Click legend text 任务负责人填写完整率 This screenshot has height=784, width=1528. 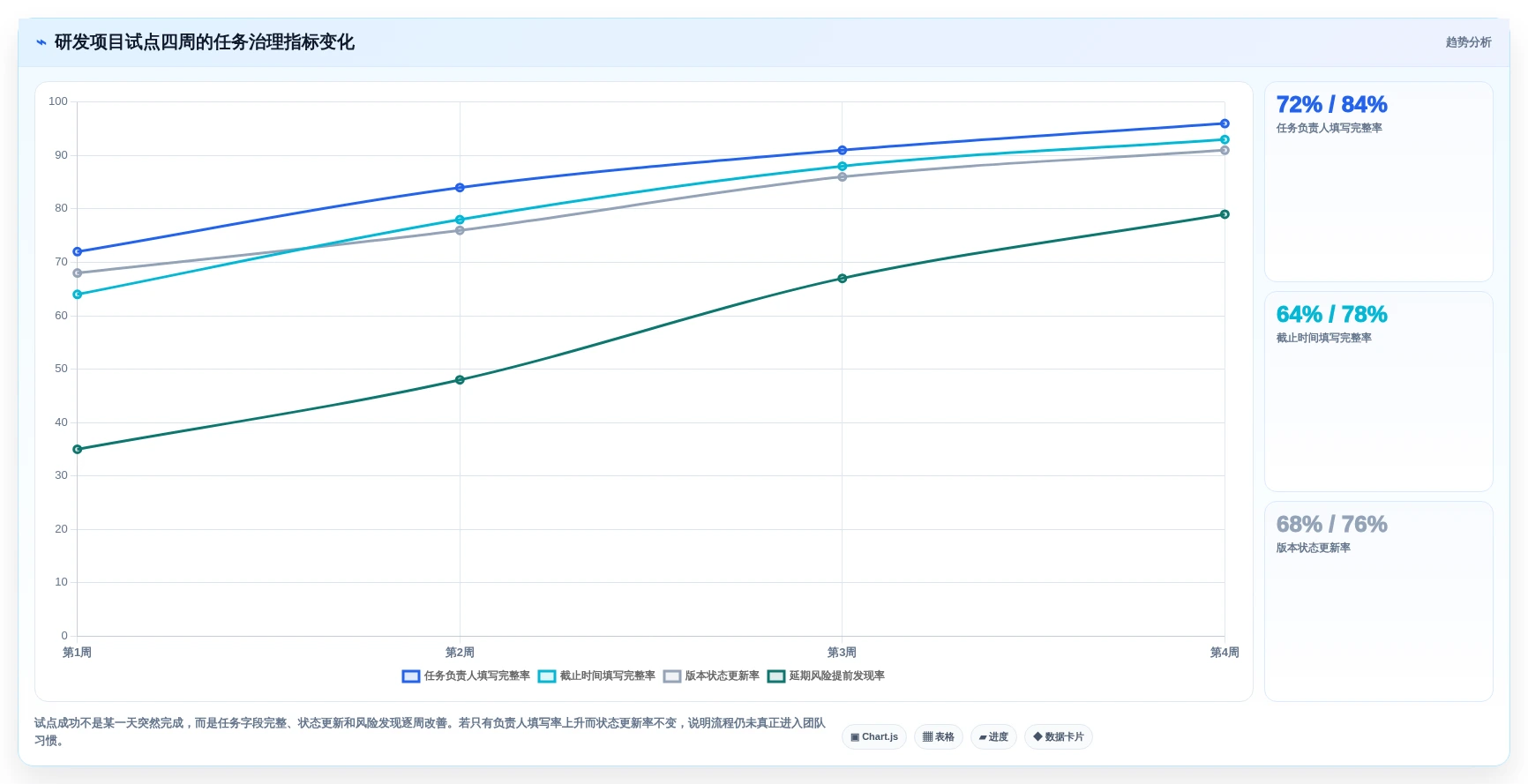[476, 676]
